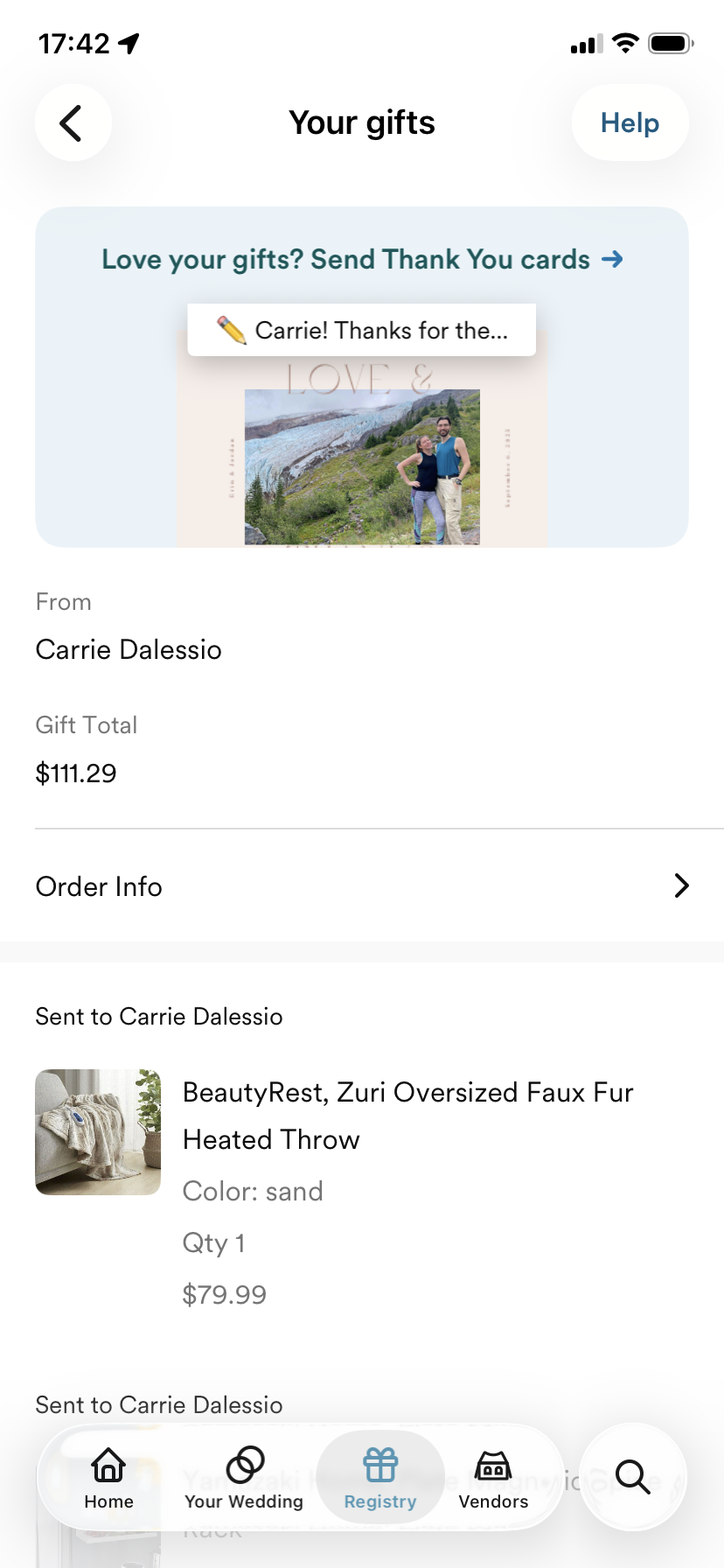The height and width of the screenshot is (1568, 724).
Task: Tap the battery status icon
Action: coord(671,43)
